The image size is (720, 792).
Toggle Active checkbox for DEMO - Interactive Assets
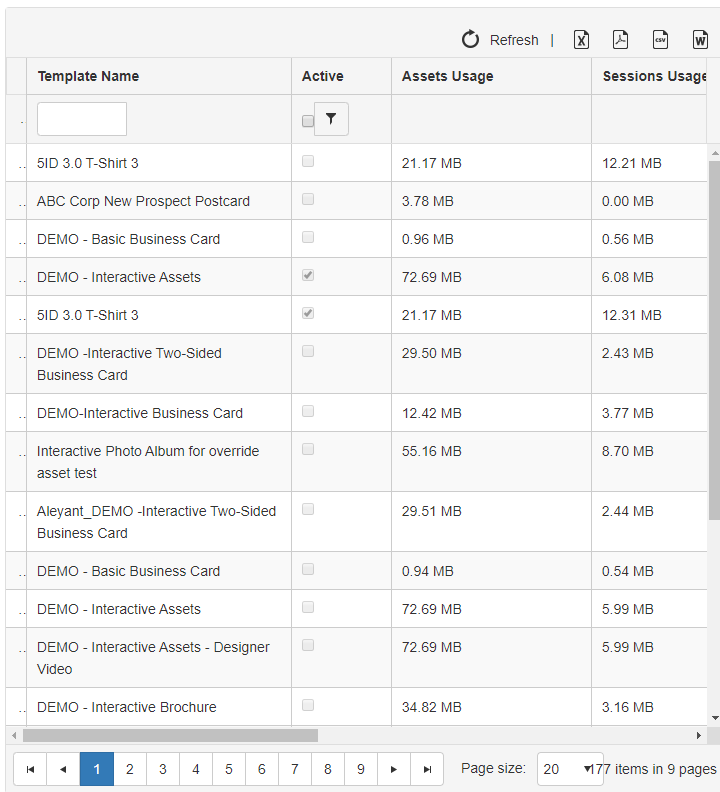[x=308, y=275]
